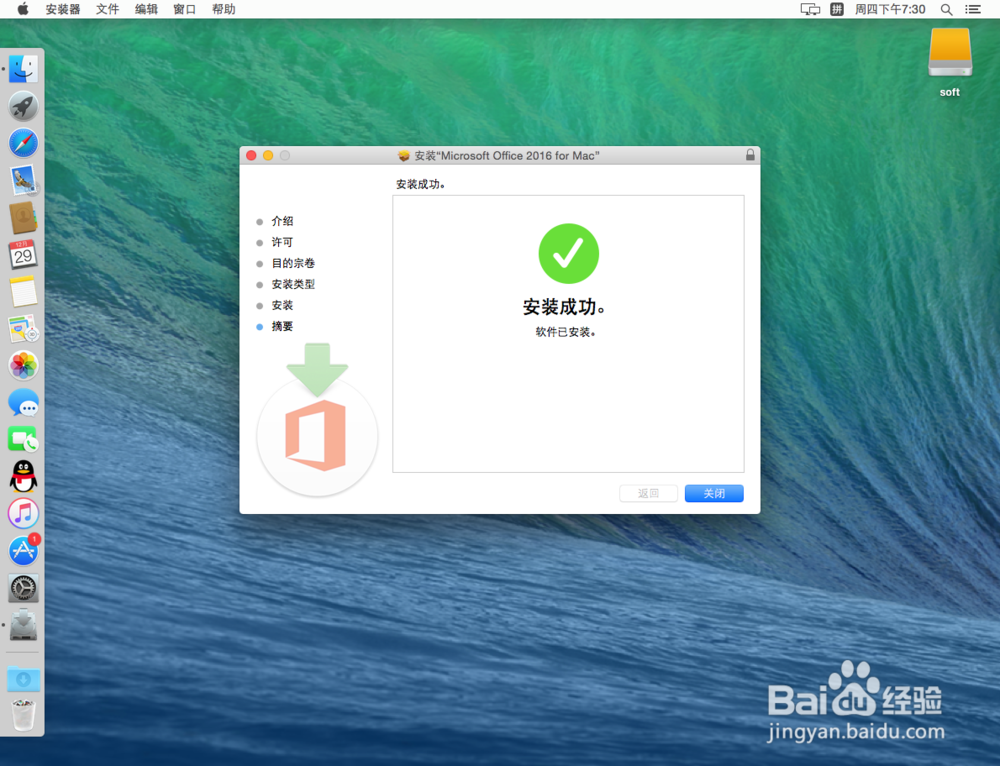
Task: Open the 文件 menu
Action: coord(107,9)
